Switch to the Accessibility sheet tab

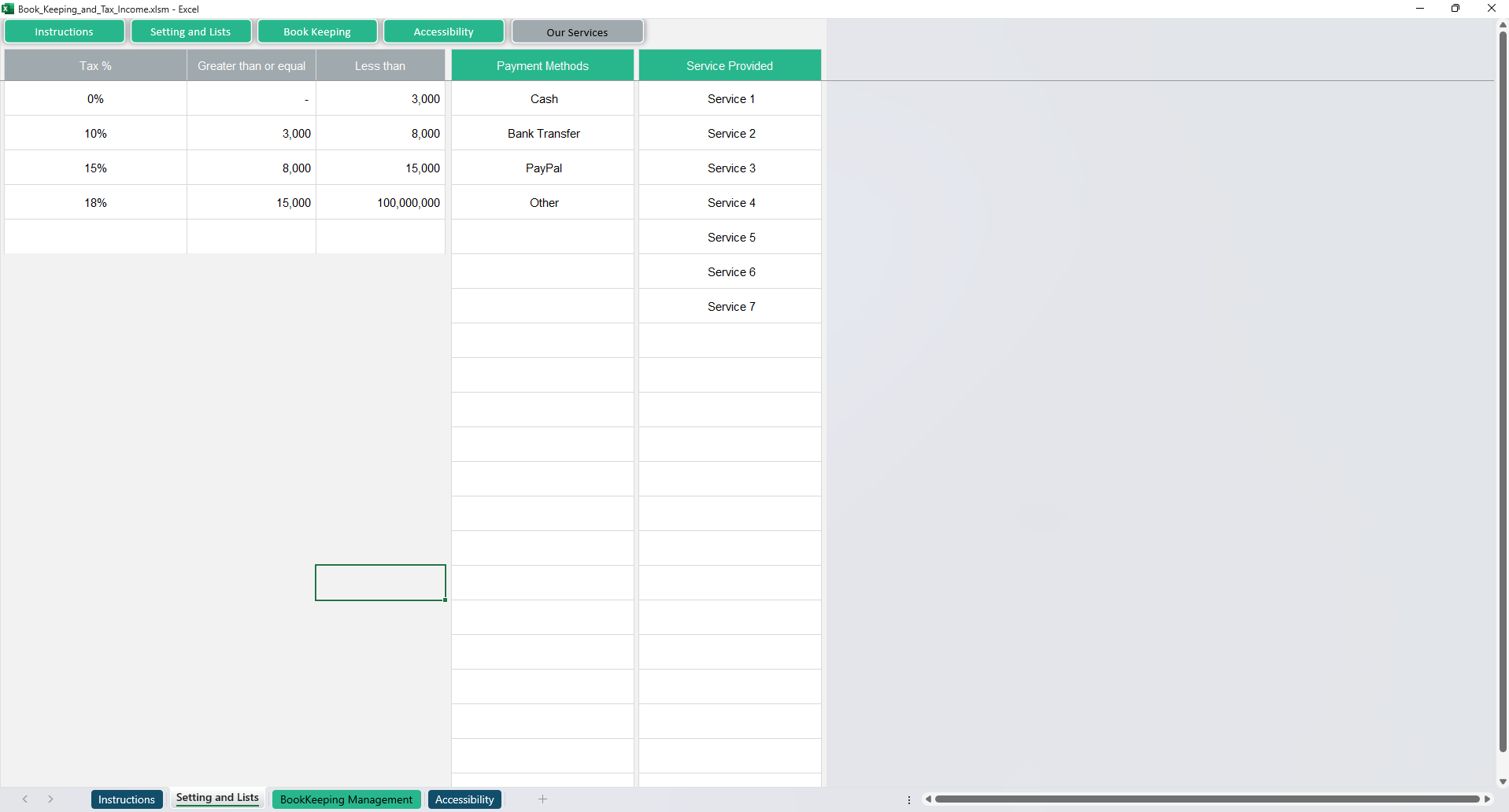pos(464,799)
